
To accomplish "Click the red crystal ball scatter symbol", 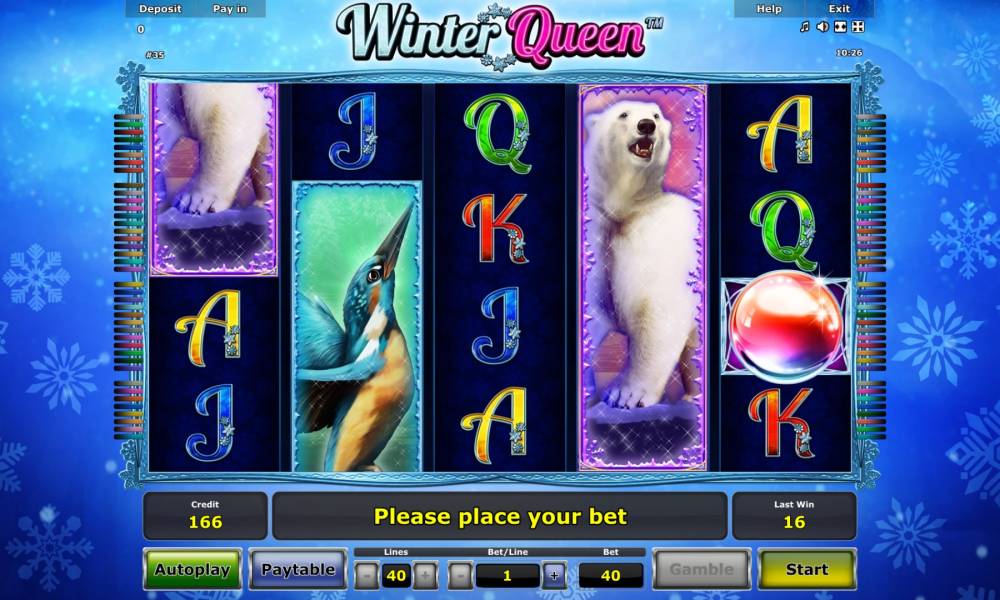I will [786, 326].
